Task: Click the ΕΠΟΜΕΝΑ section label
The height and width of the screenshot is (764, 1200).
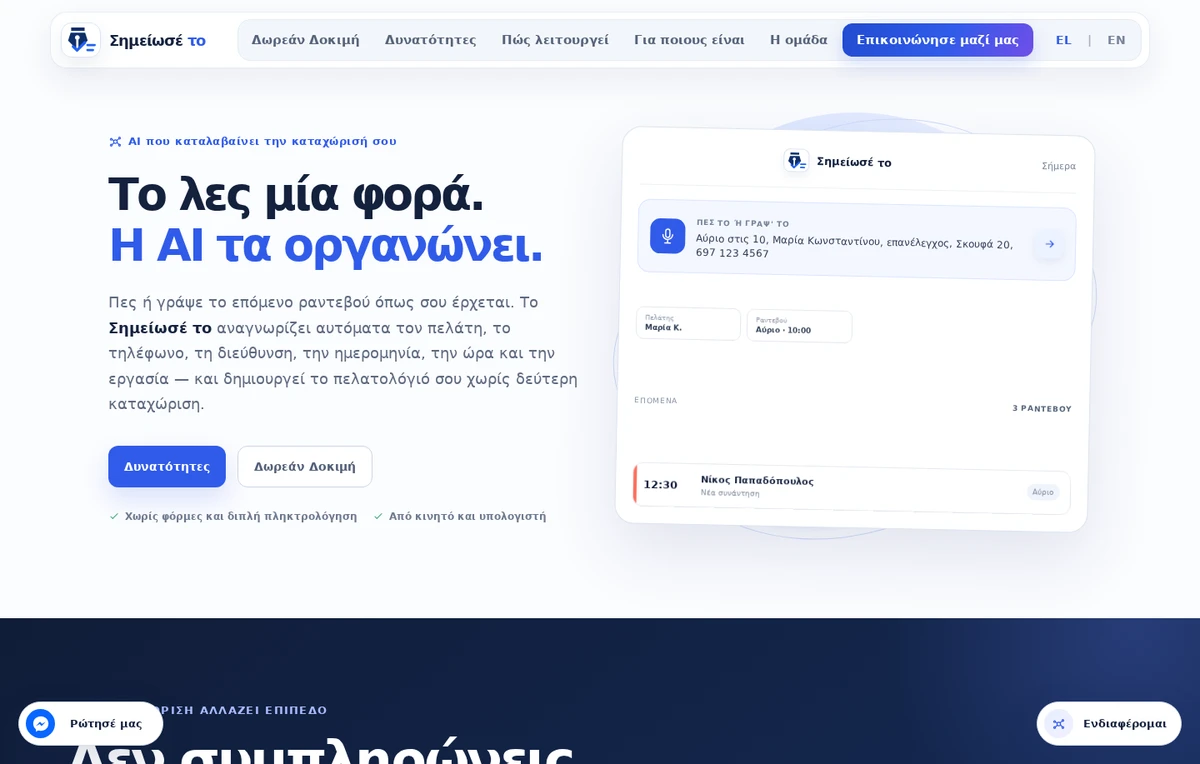Action: coord(656,401)
